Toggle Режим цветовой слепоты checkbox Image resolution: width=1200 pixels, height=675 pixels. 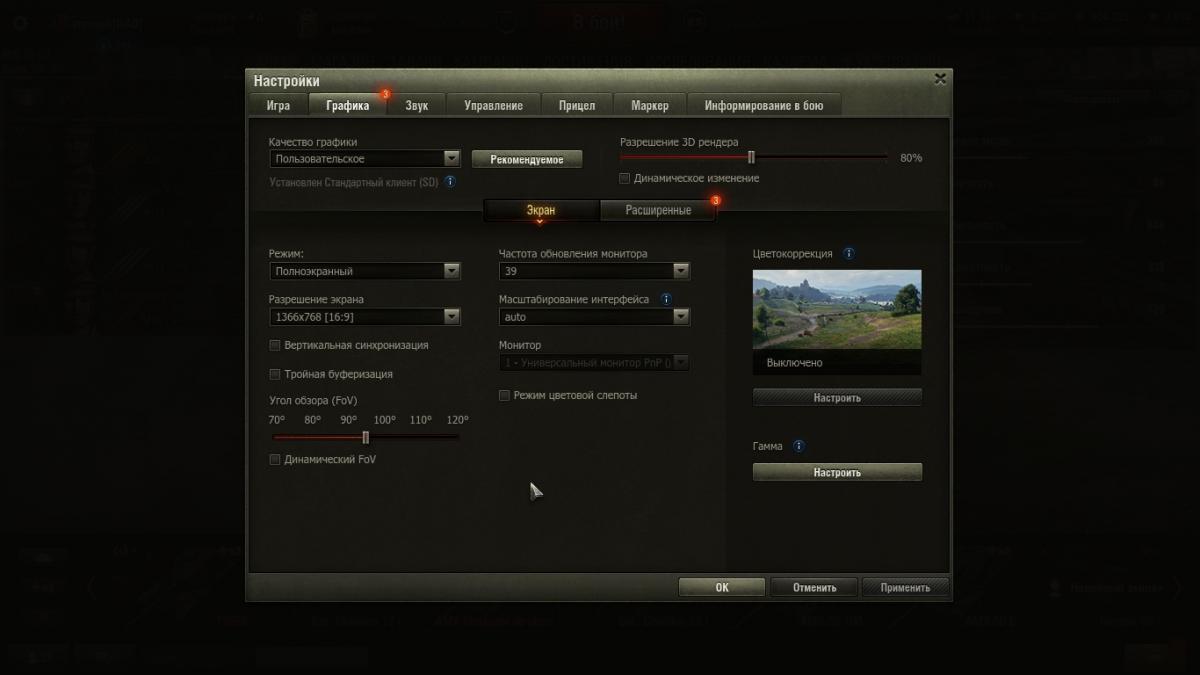(x=505, y=395)
